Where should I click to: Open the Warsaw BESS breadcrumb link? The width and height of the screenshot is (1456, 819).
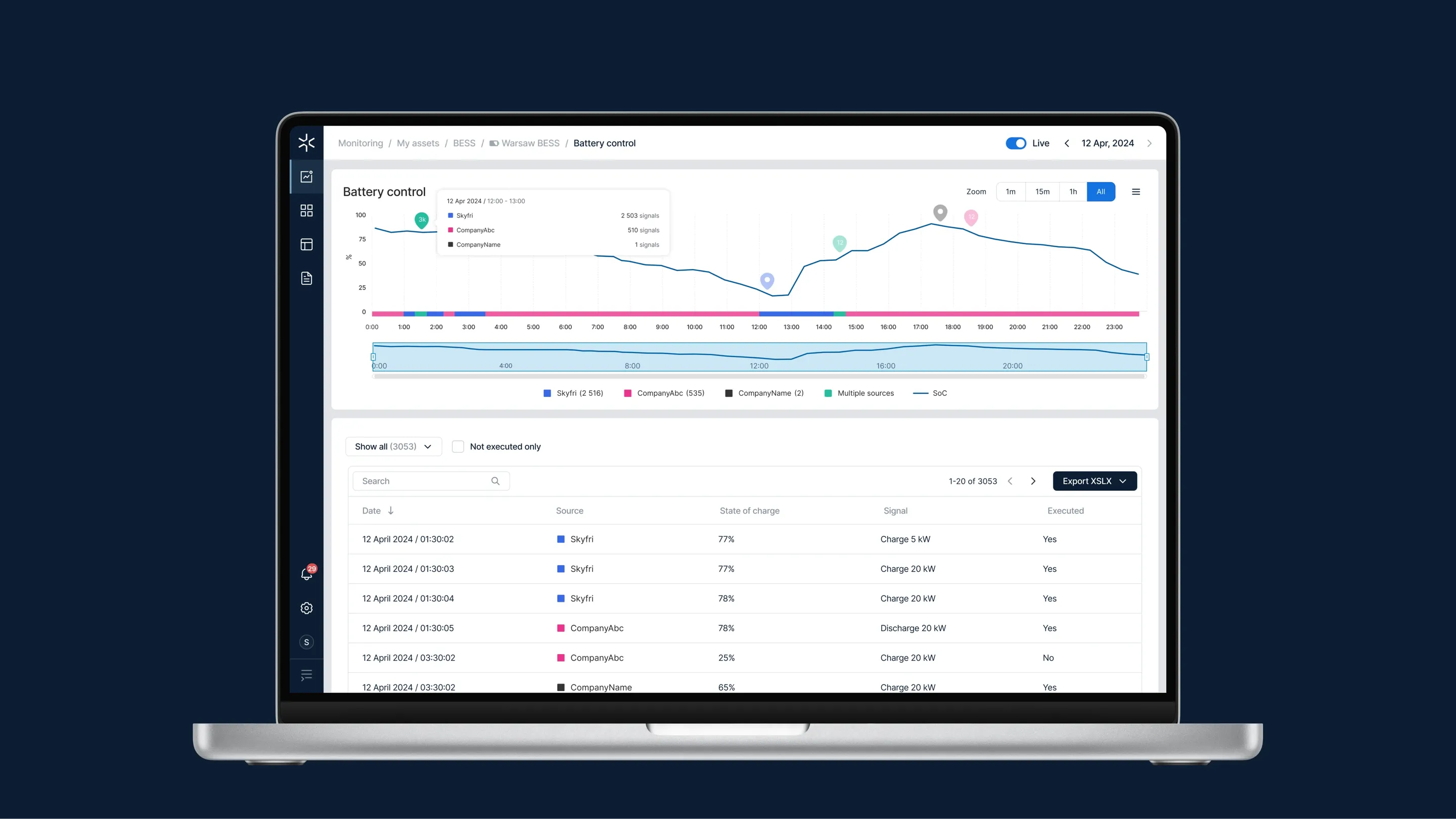[x=525, y=144]
